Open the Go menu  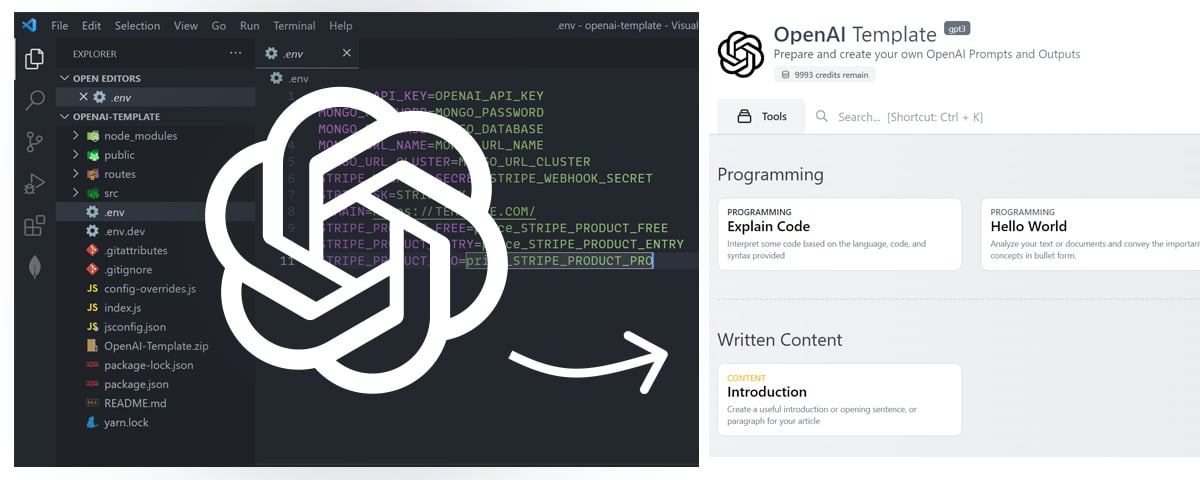click(x=219, y=25)
